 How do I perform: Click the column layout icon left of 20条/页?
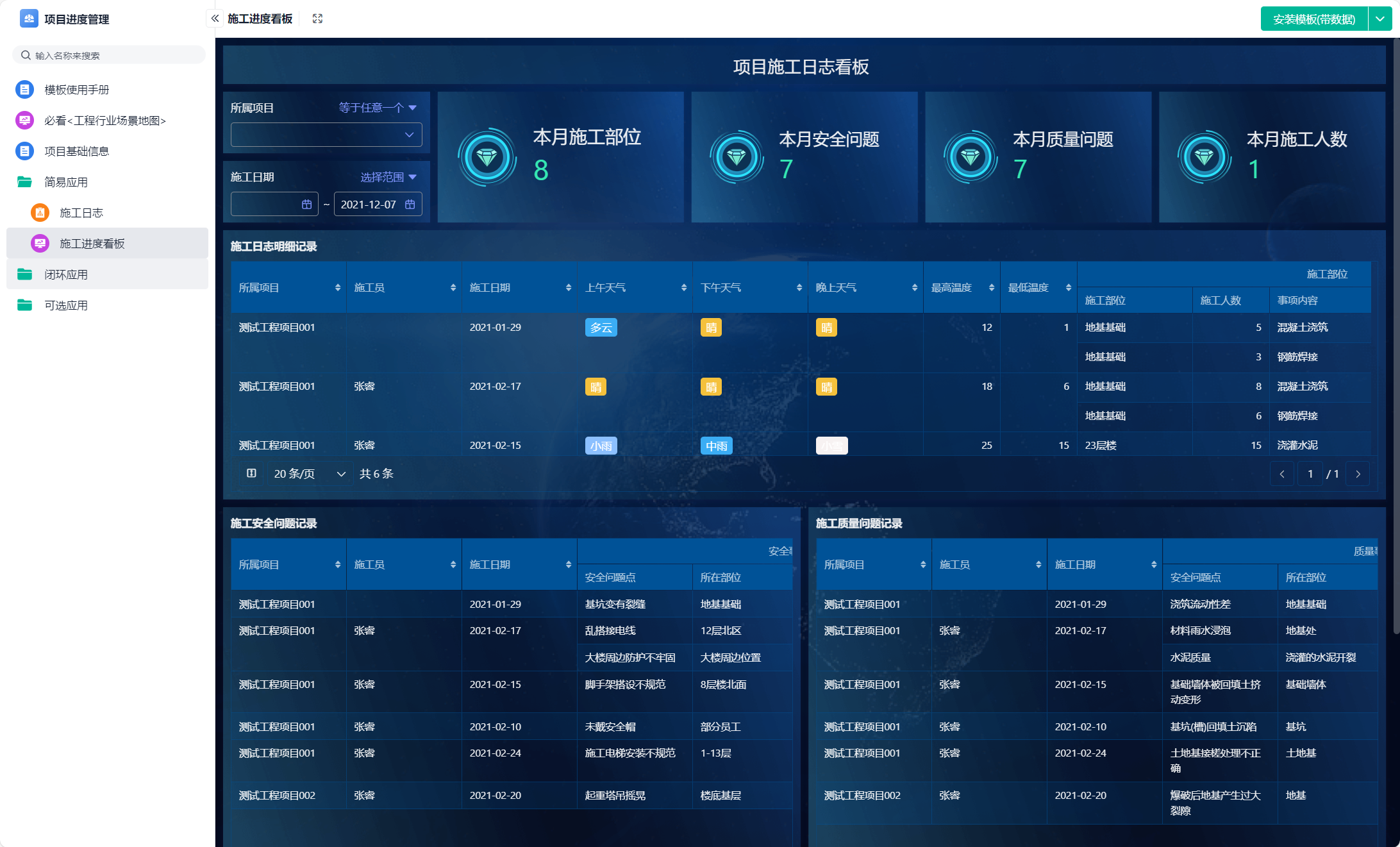pyautogui.click(x=251, y=473)
